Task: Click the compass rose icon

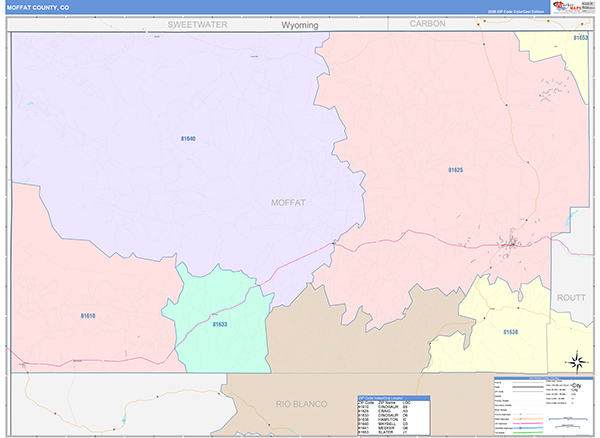Action: [x=577, y=361]
